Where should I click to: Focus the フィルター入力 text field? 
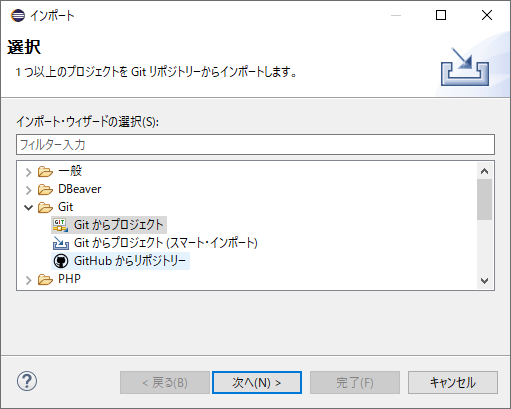tap(255, 145)
